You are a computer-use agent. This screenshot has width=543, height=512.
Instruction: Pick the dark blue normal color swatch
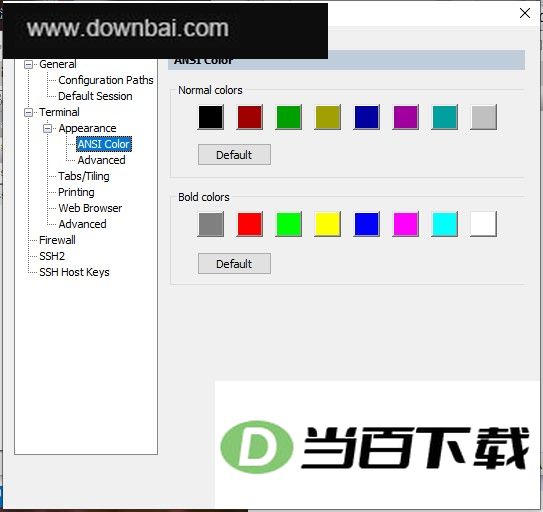[x=367, y=117]
